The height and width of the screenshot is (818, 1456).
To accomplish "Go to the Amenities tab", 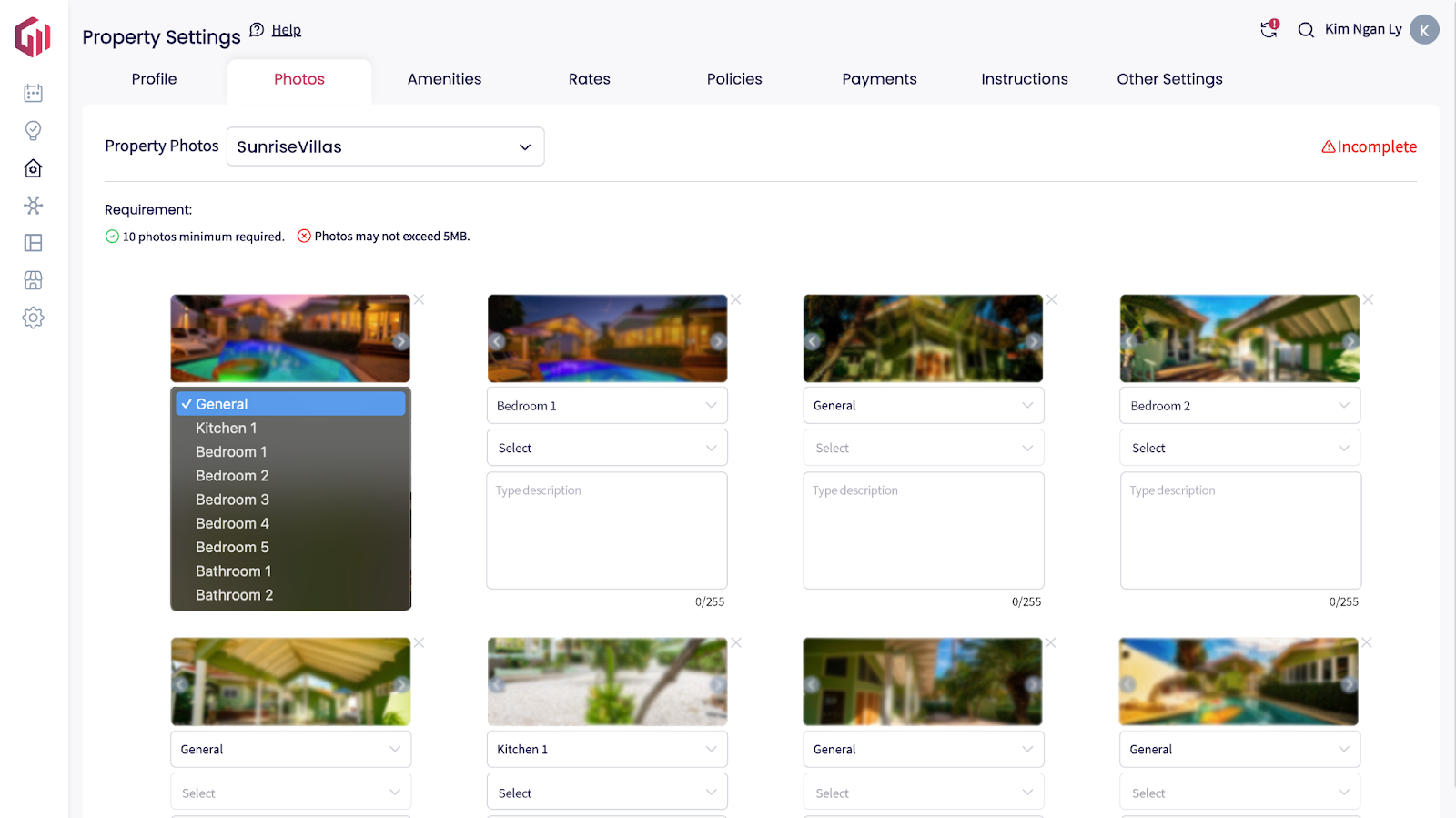I will click(444, 79).
